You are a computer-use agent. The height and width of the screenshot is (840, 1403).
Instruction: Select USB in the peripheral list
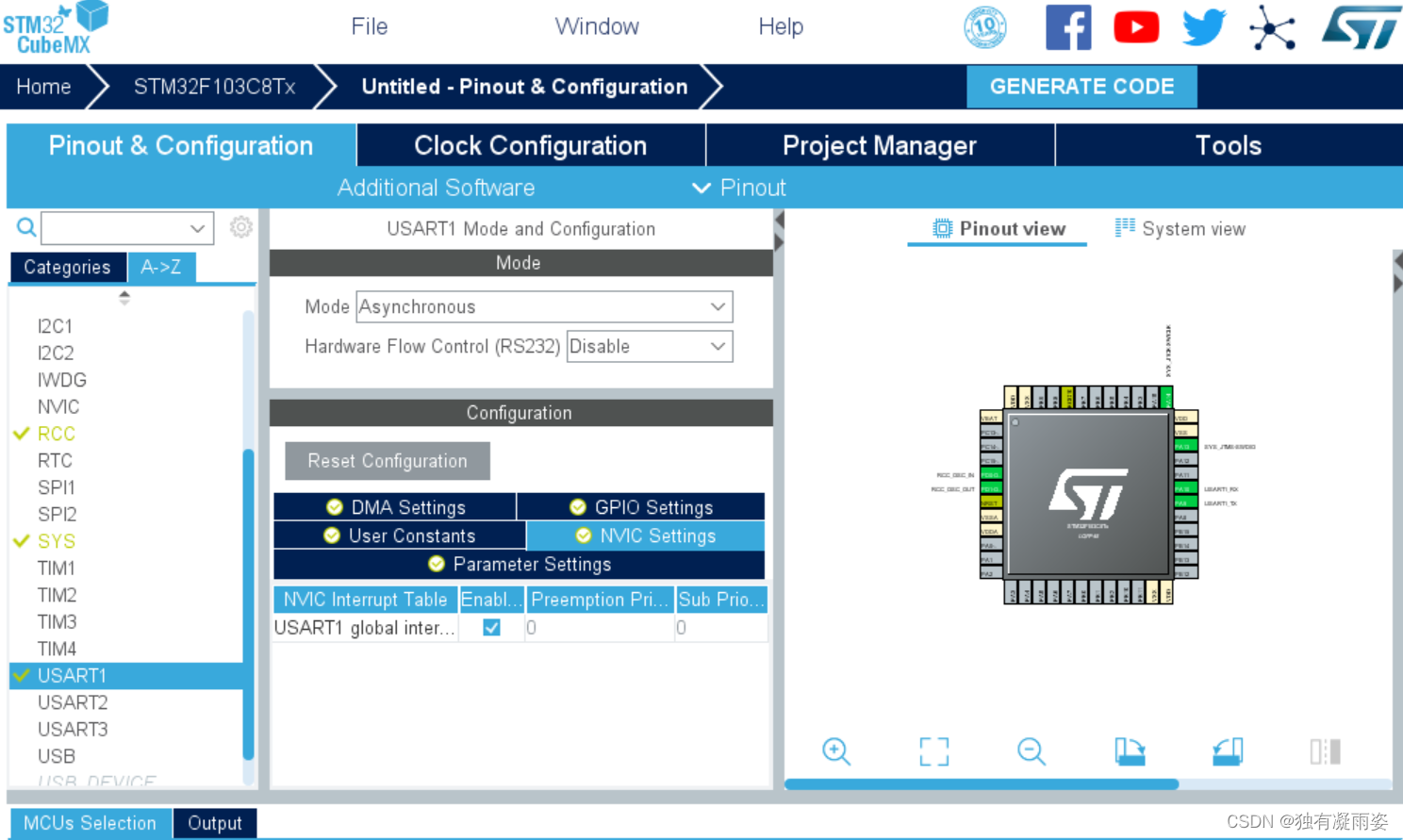57,756
